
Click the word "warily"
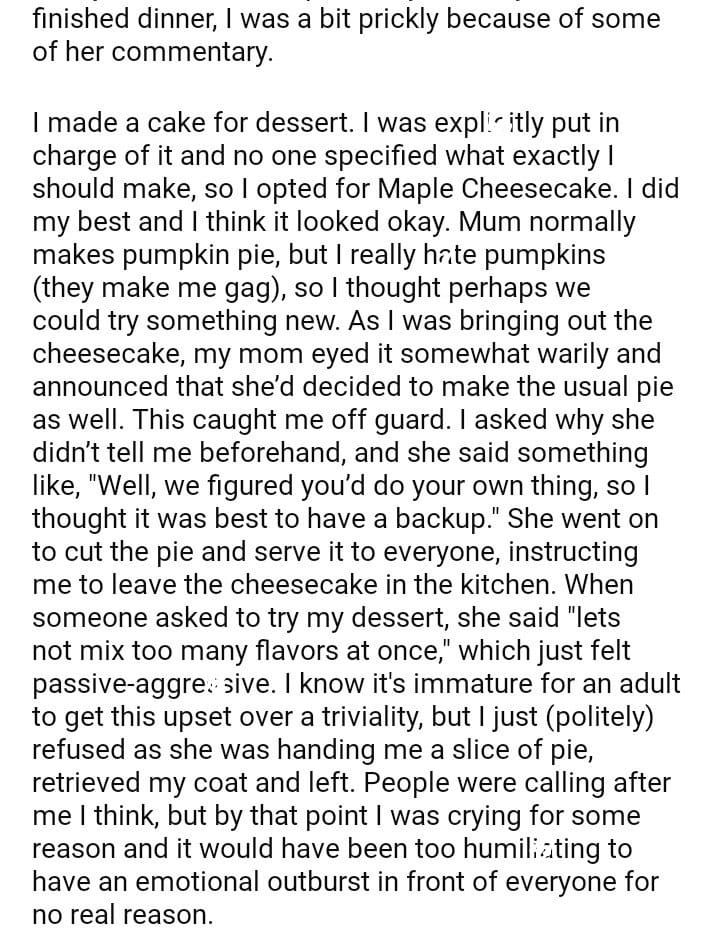click(561, 353)
